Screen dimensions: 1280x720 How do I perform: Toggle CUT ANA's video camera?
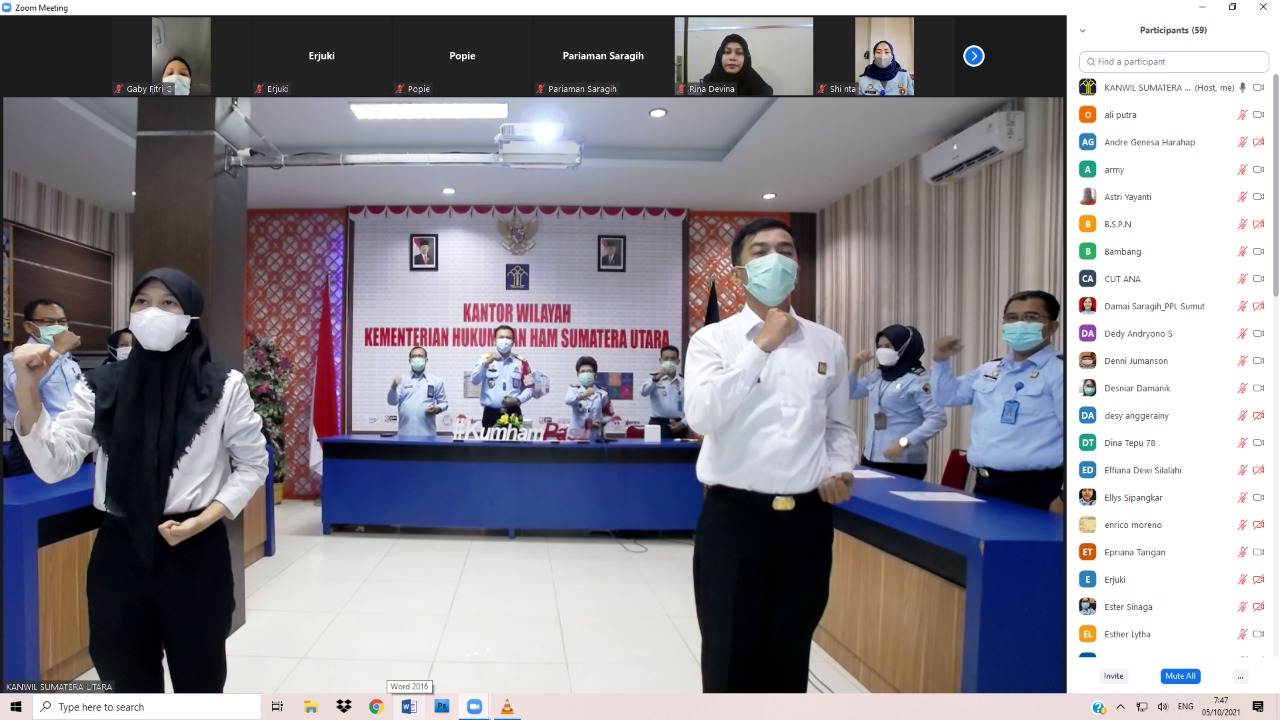pyautogui.click(x=1258, y=279)
